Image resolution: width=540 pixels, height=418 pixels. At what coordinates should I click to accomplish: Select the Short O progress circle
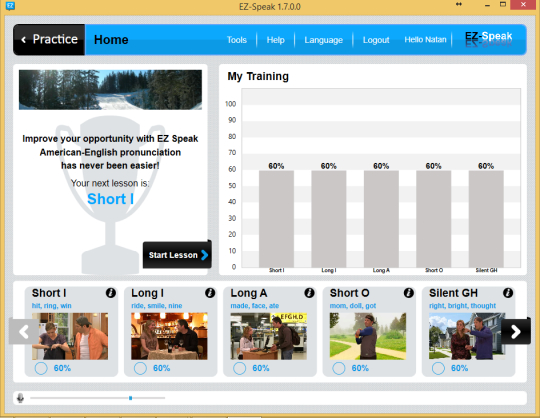[x=339, y=368]
